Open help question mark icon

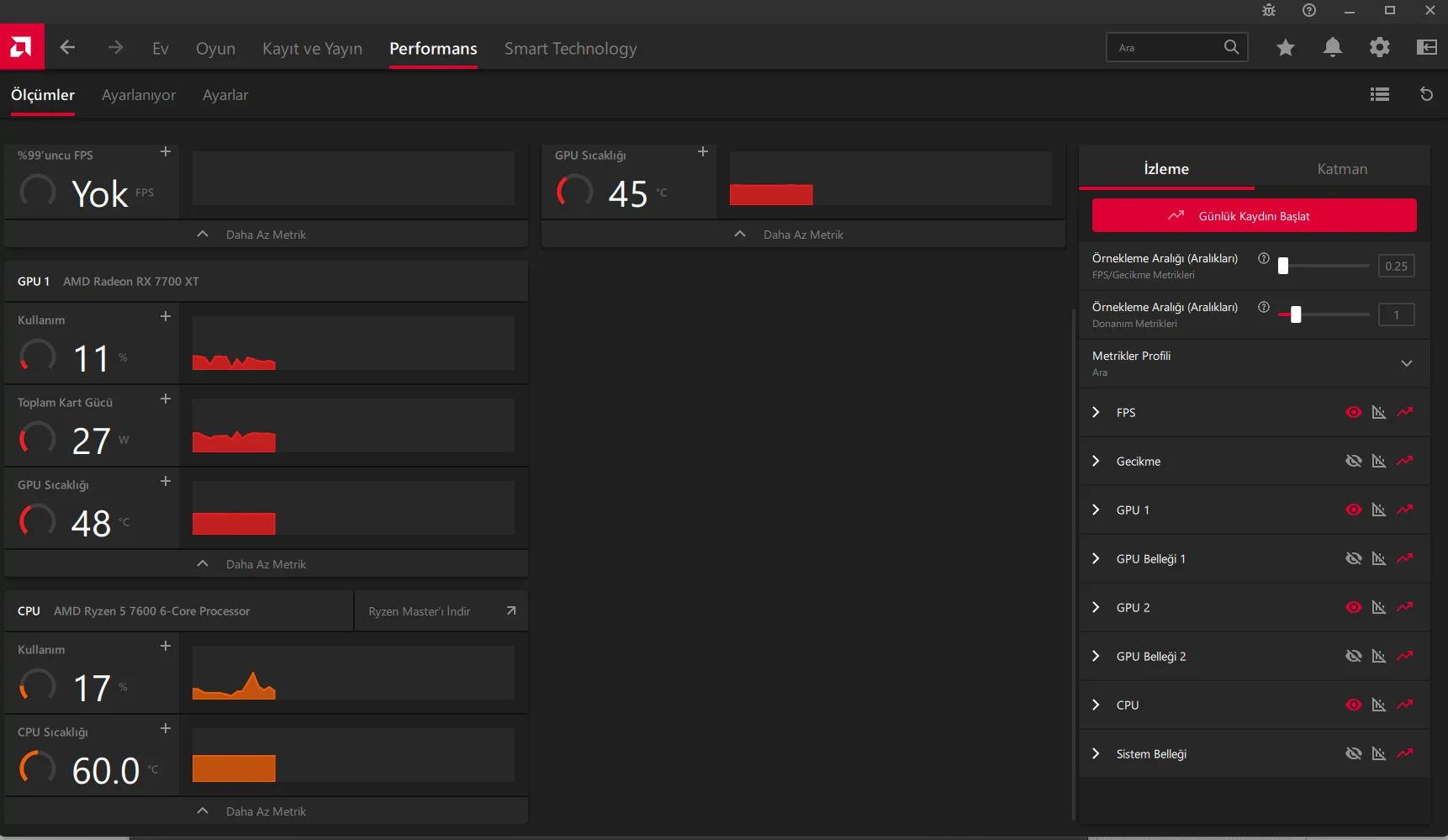click(x=1309, y=11)
